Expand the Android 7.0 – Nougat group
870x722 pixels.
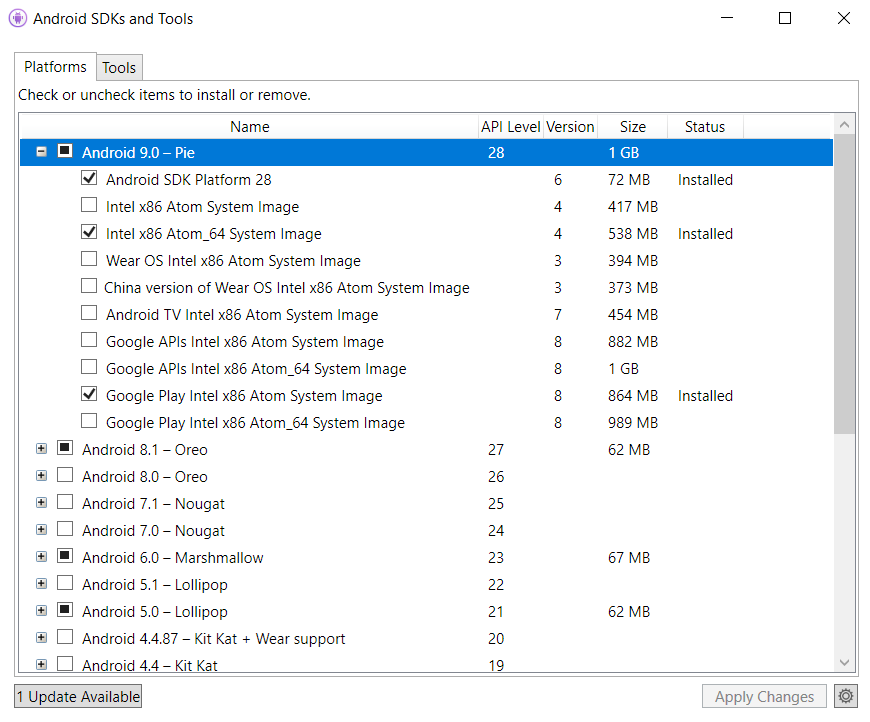coord(41,529)
